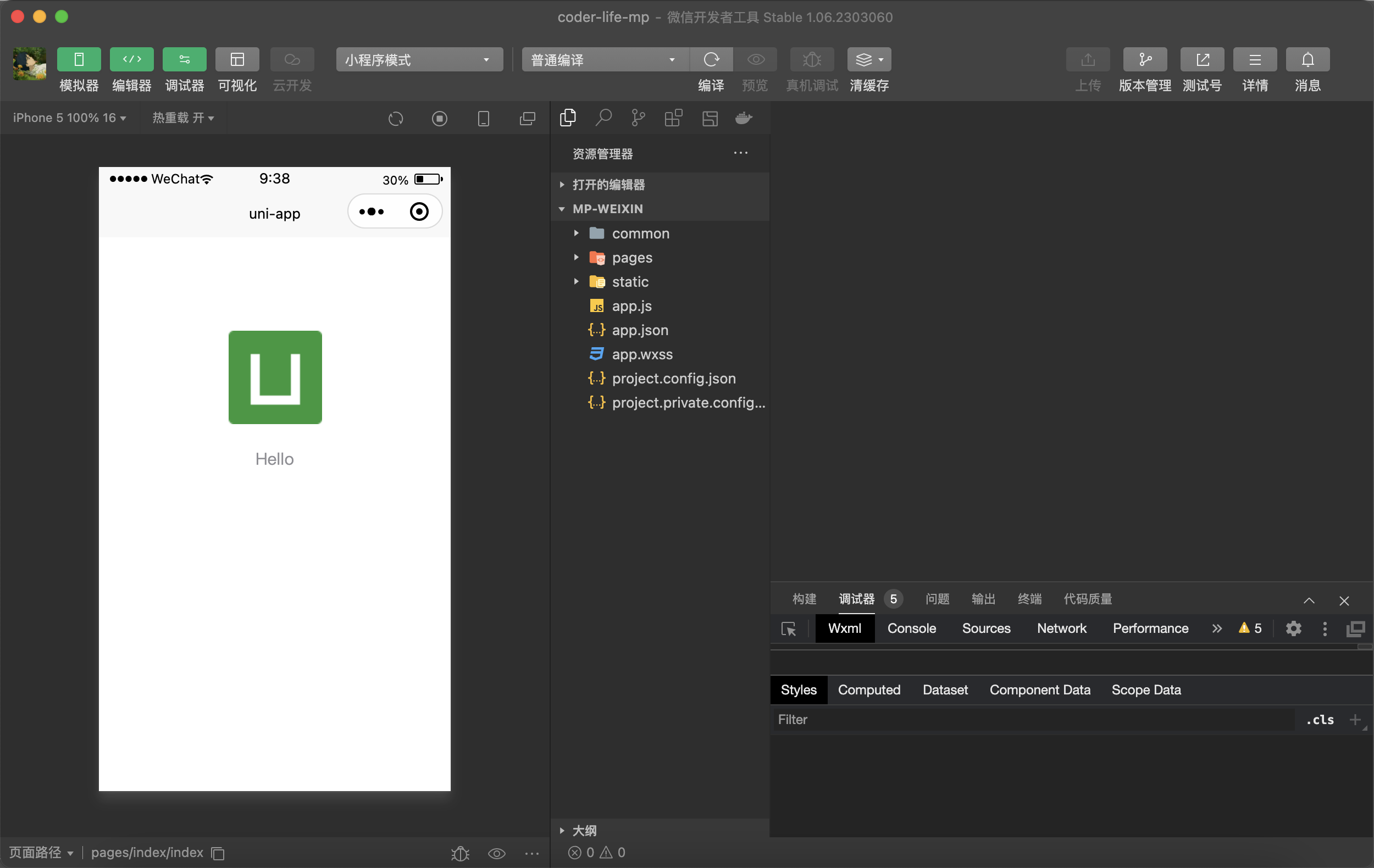Image resolution: width=1374 pixels, height=868 pixels.
Task: Open the app.wxss file
Action: point(660,354)
